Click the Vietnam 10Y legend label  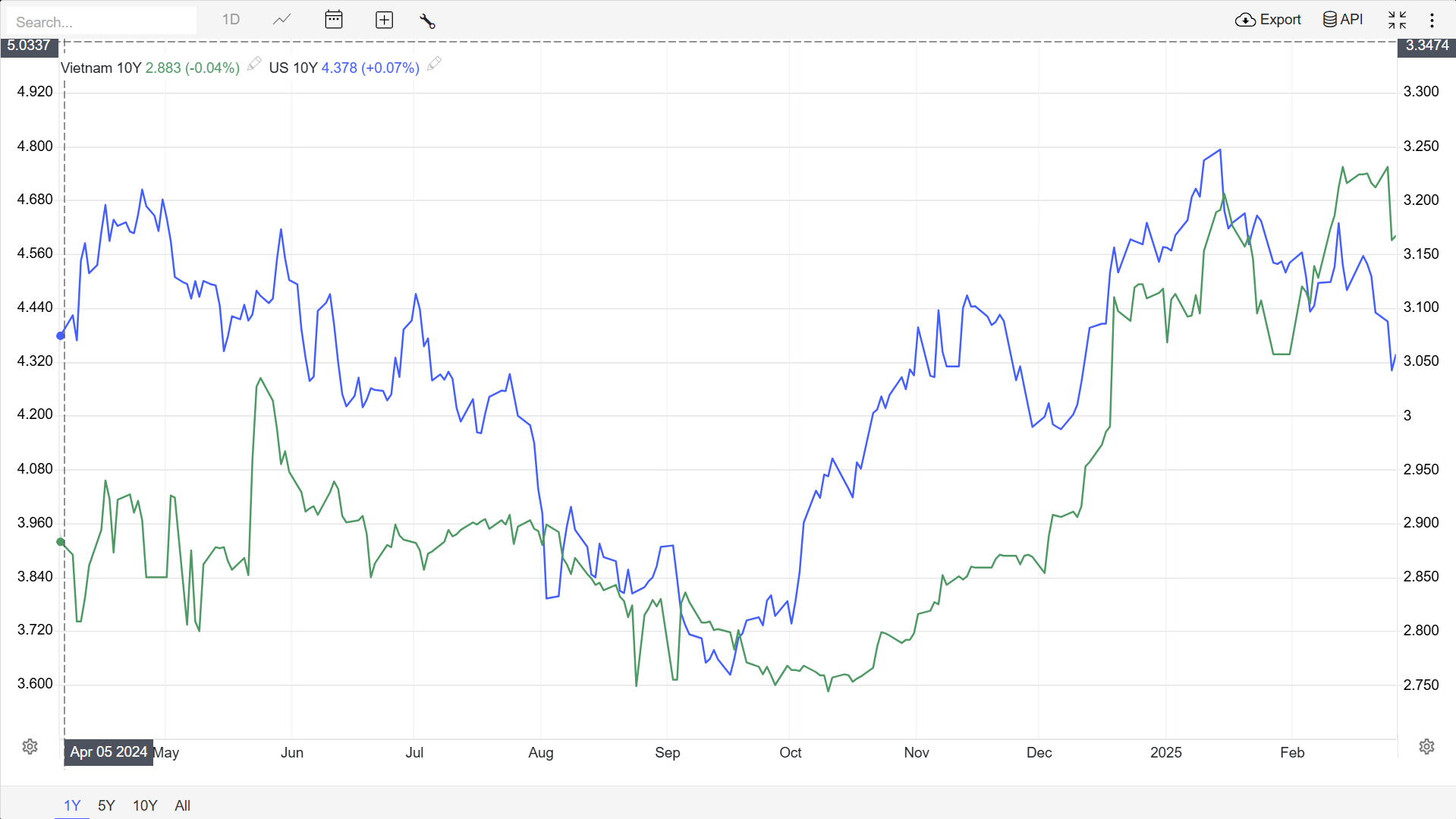[x=101, y=68]
